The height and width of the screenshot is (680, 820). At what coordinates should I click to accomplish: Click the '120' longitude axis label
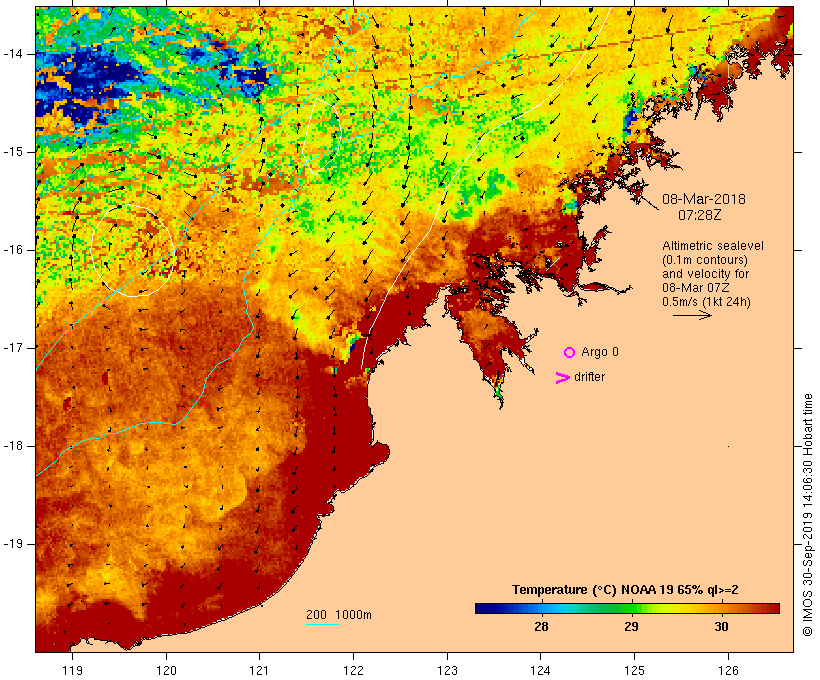pyautogui.click(x=166, y=671)
